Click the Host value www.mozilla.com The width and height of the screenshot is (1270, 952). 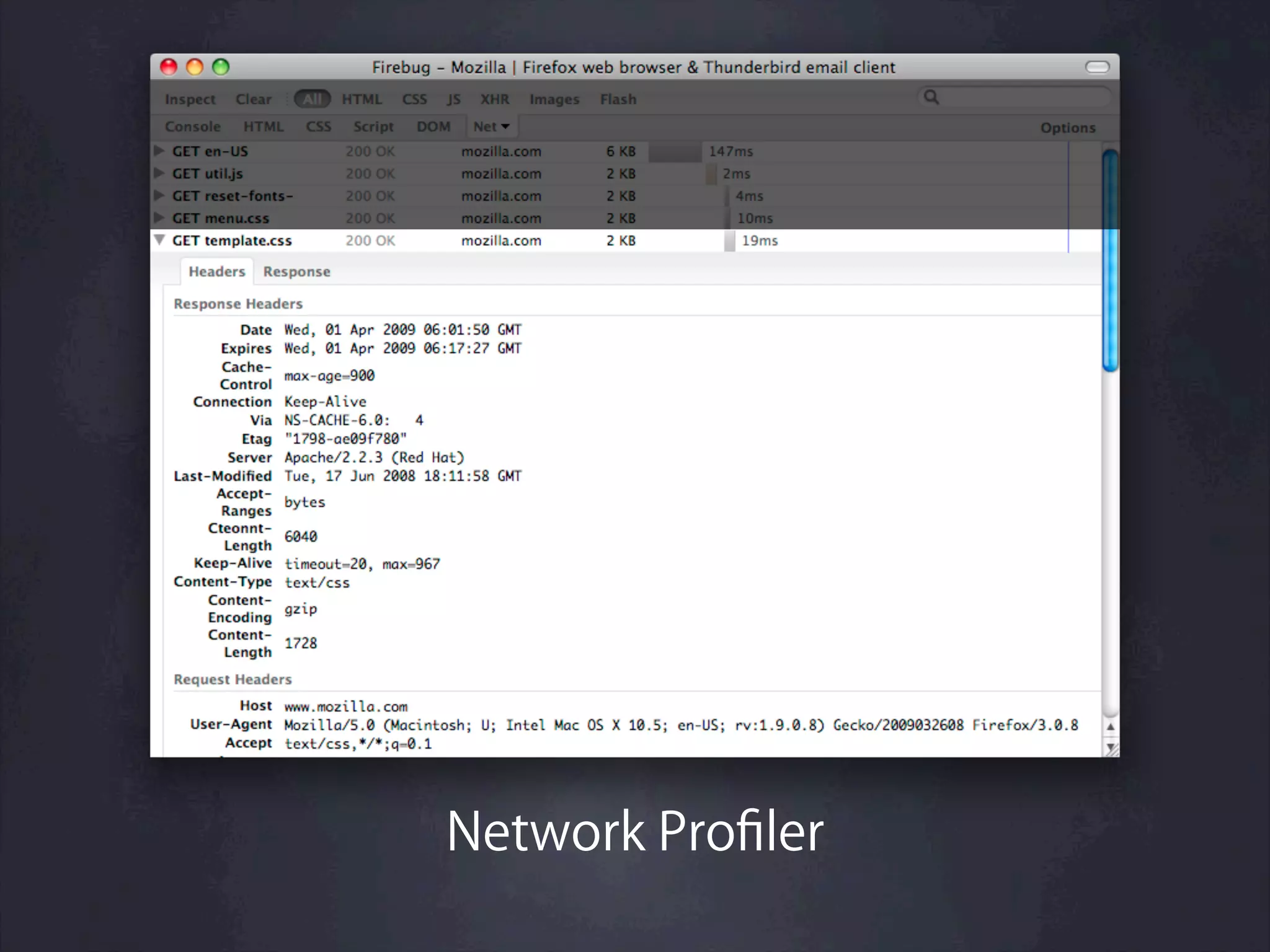[x=346, y=707]
